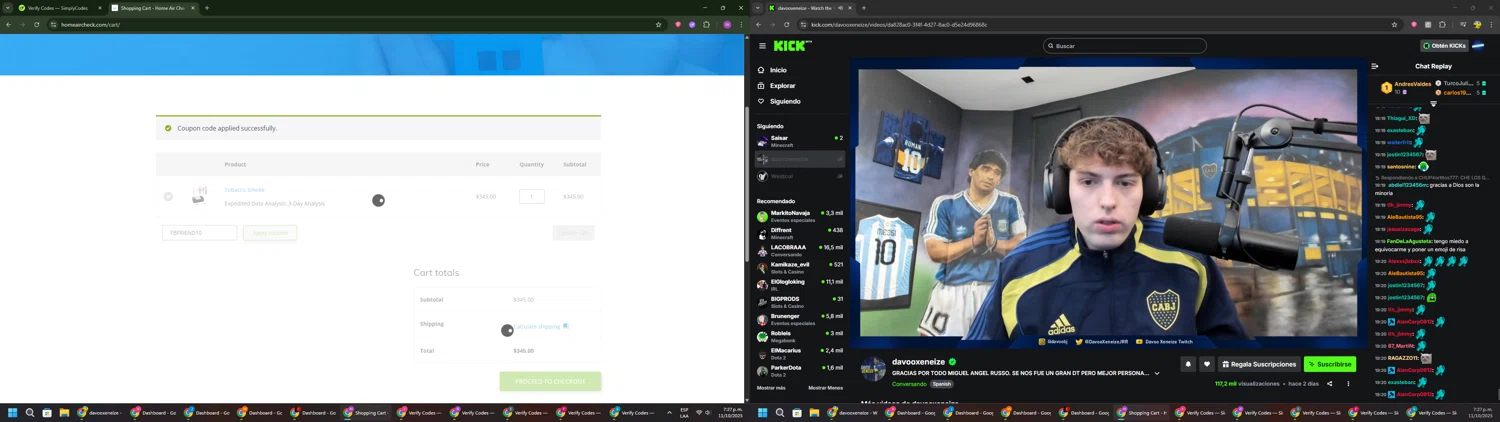Screen dimensions: 1500x422
Task: Switch to Shopping Cart - Home Air Check tab
Action: click(x=152, y=8)
